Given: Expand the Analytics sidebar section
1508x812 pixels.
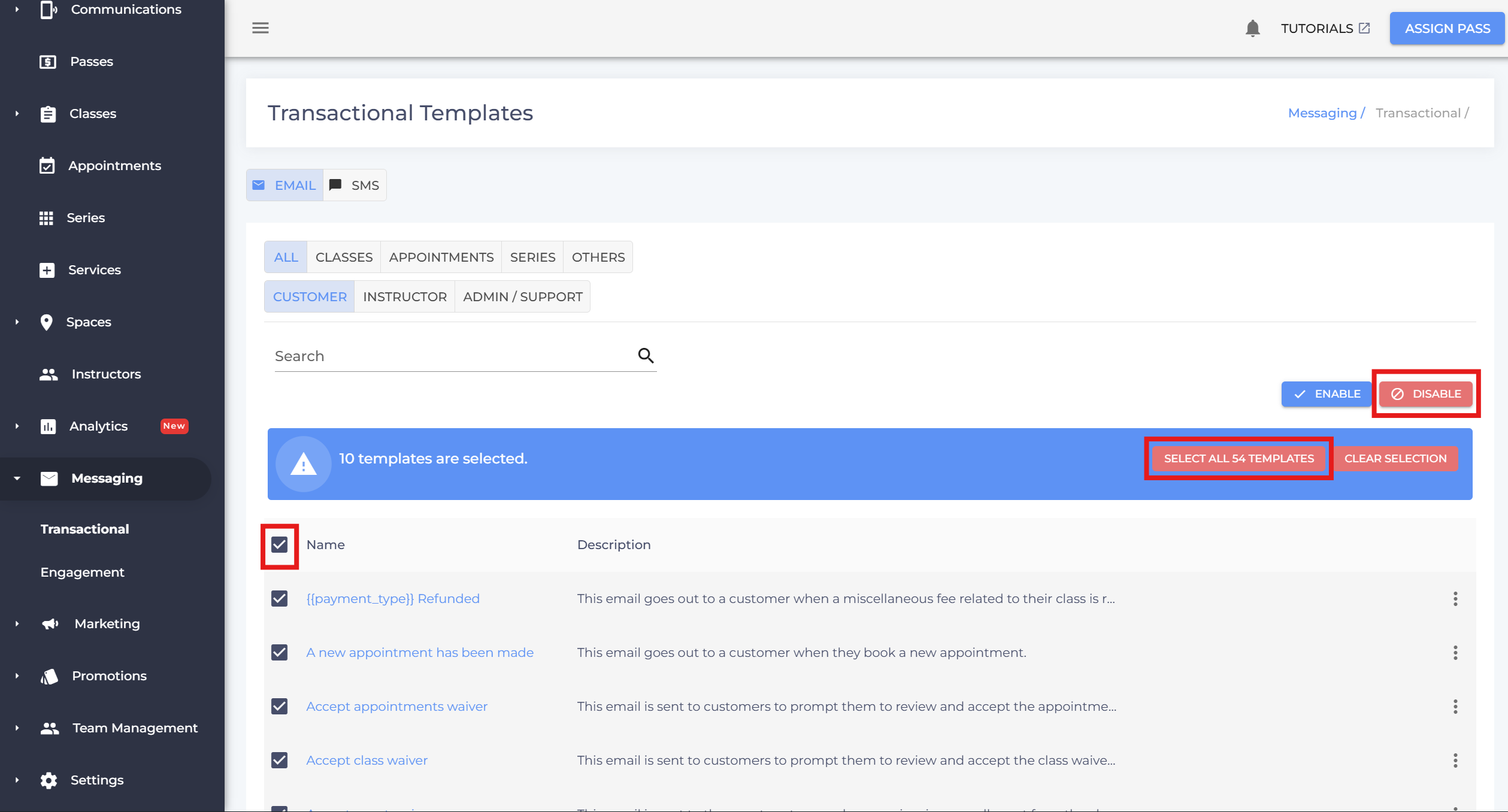Looking at the screenshot, I should (17, 426).
